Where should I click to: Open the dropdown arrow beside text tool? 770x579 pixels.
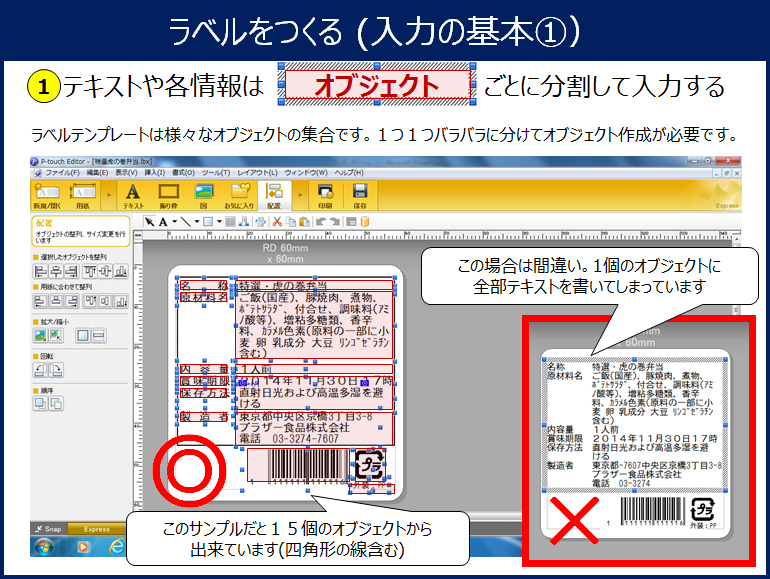coord(174,222)
